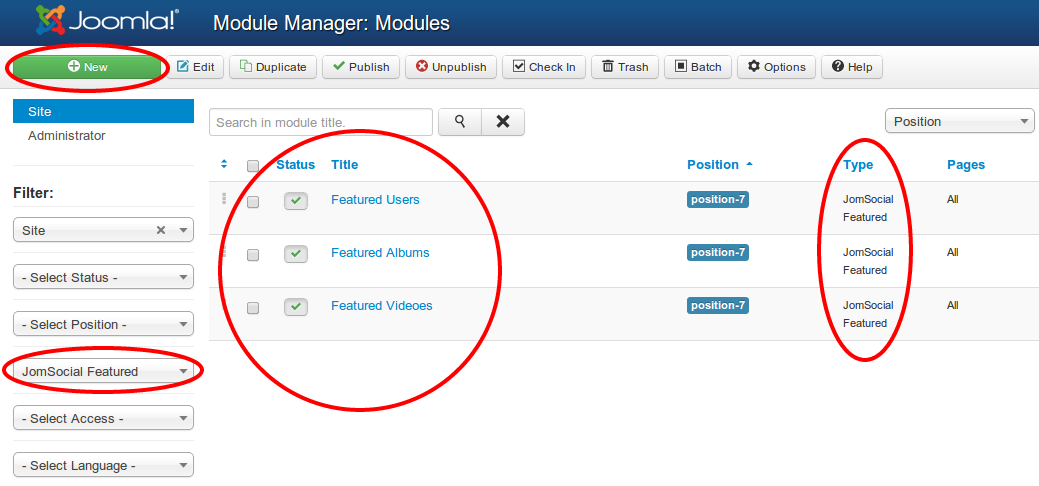1039x486 pixels.
Task: Open the Featured Videoes module
Action: pos(382,306)
